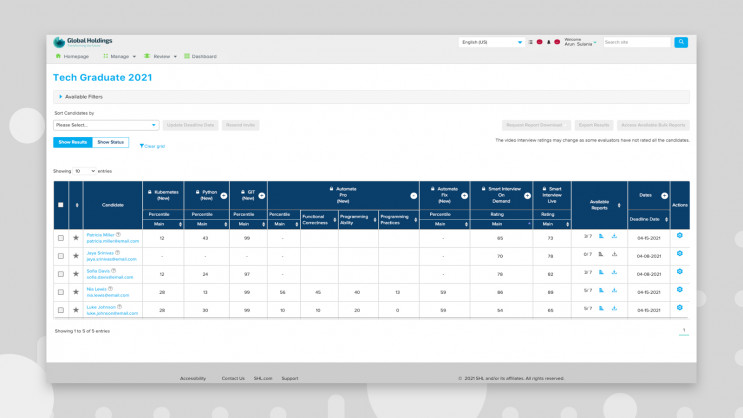Sort by the star favorites column

tap(77, 205)
